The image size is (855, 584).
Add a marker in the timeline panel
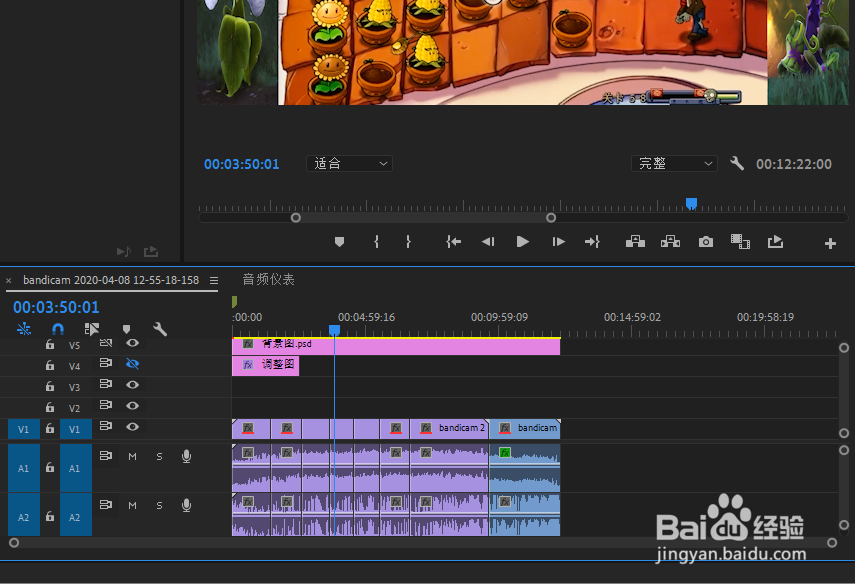127,329
